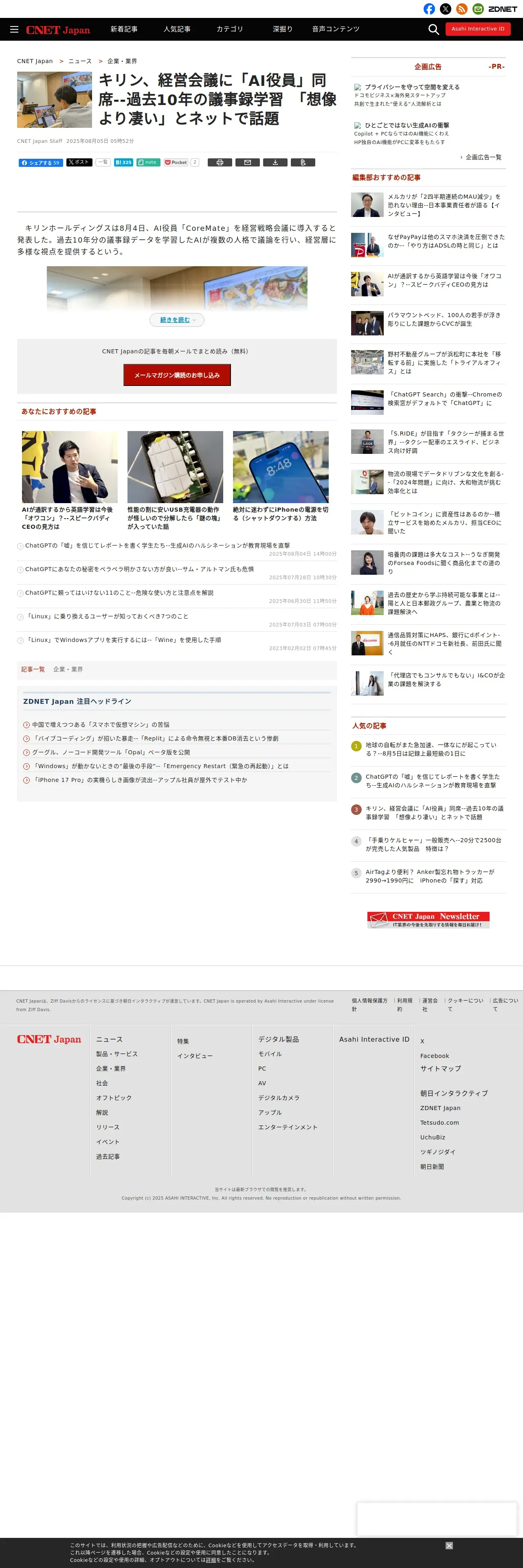
Task: Print the article using printer icon
Action: click(220, 162)
